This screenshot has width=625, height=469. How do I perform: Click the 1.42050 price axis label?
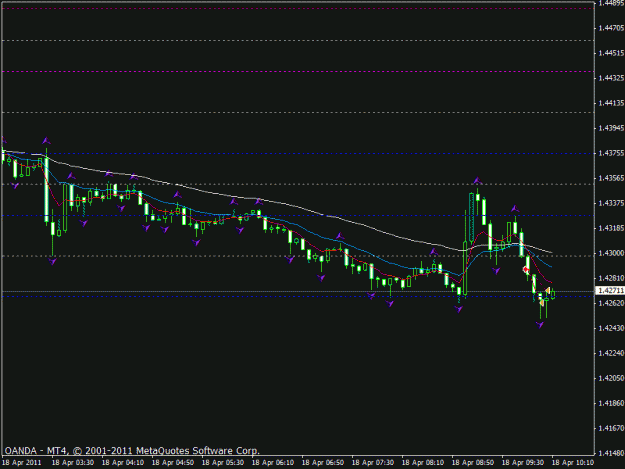coord(611,378)
